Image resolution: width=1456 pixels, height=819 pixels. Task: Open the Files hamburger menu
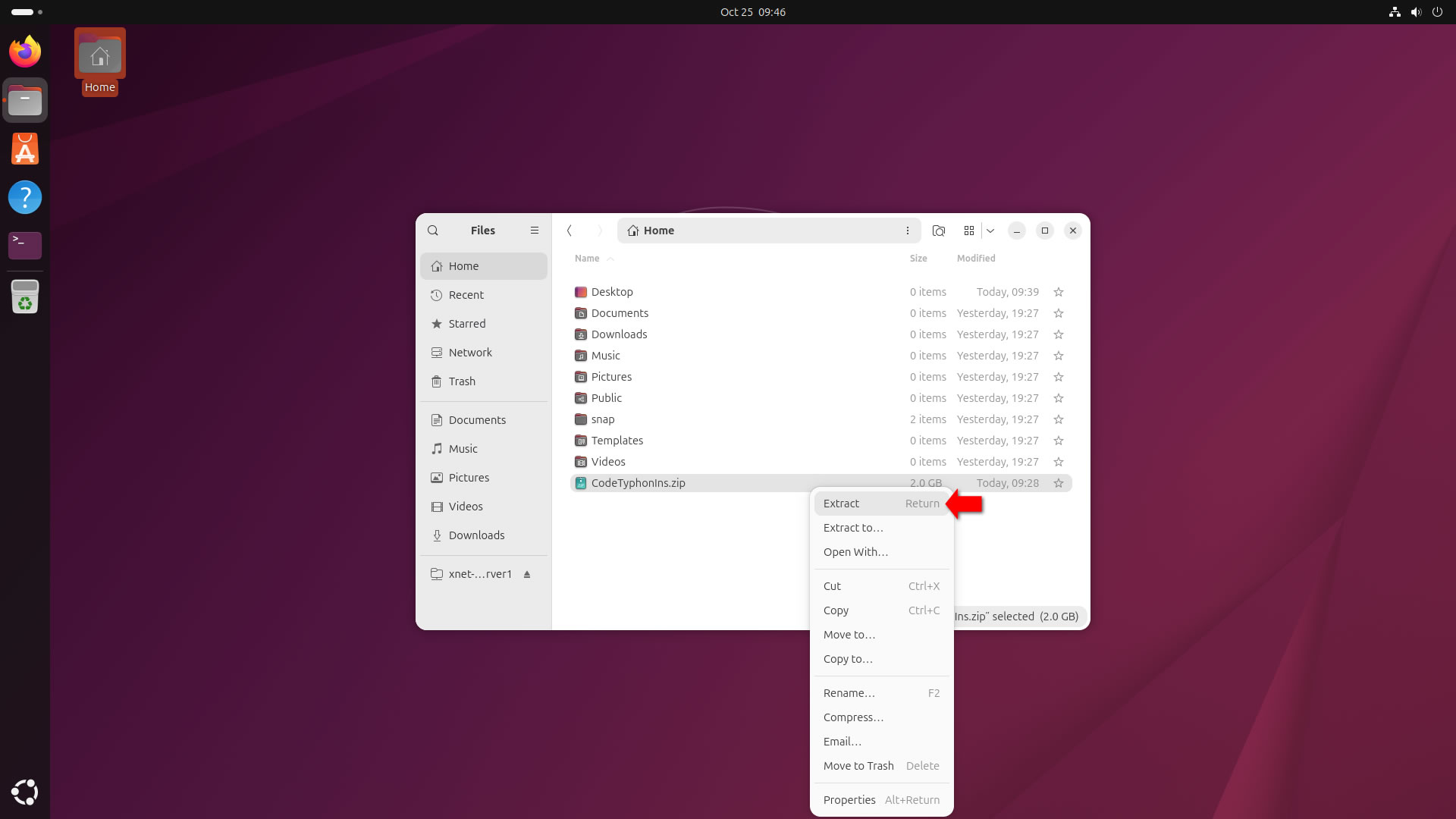pyautogui.click(x=535, y=231)
